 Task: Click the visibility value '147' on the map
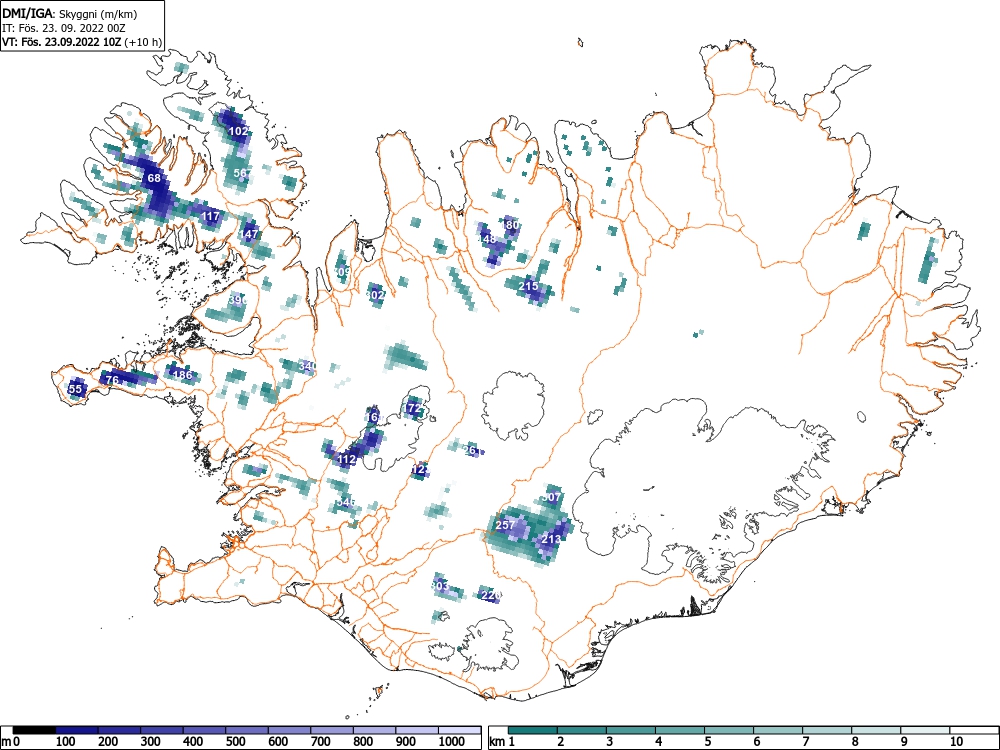pyautogui.click(x=249, y=234)
